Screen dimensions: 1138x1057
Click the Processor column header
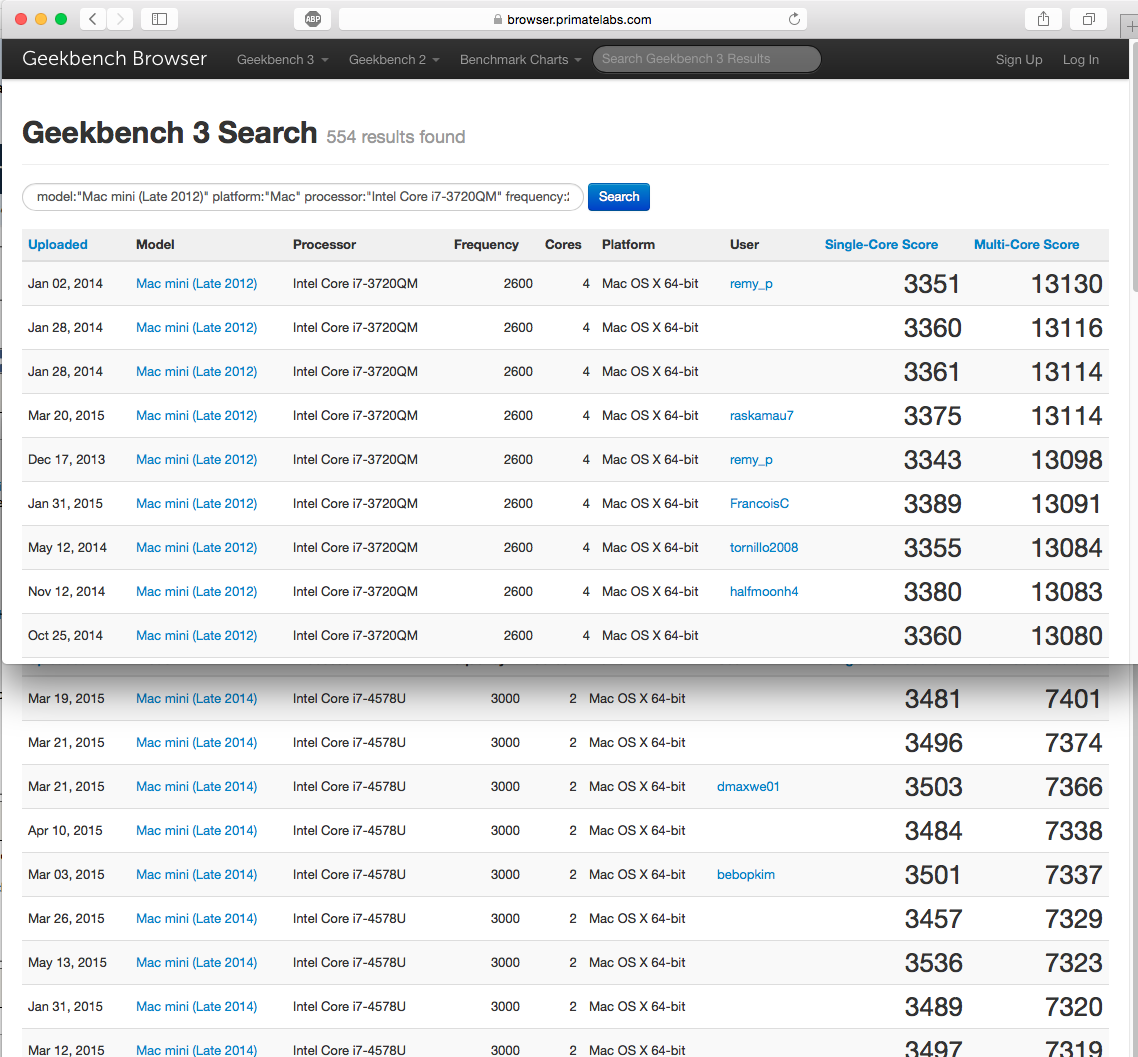(x=324, y=245)
